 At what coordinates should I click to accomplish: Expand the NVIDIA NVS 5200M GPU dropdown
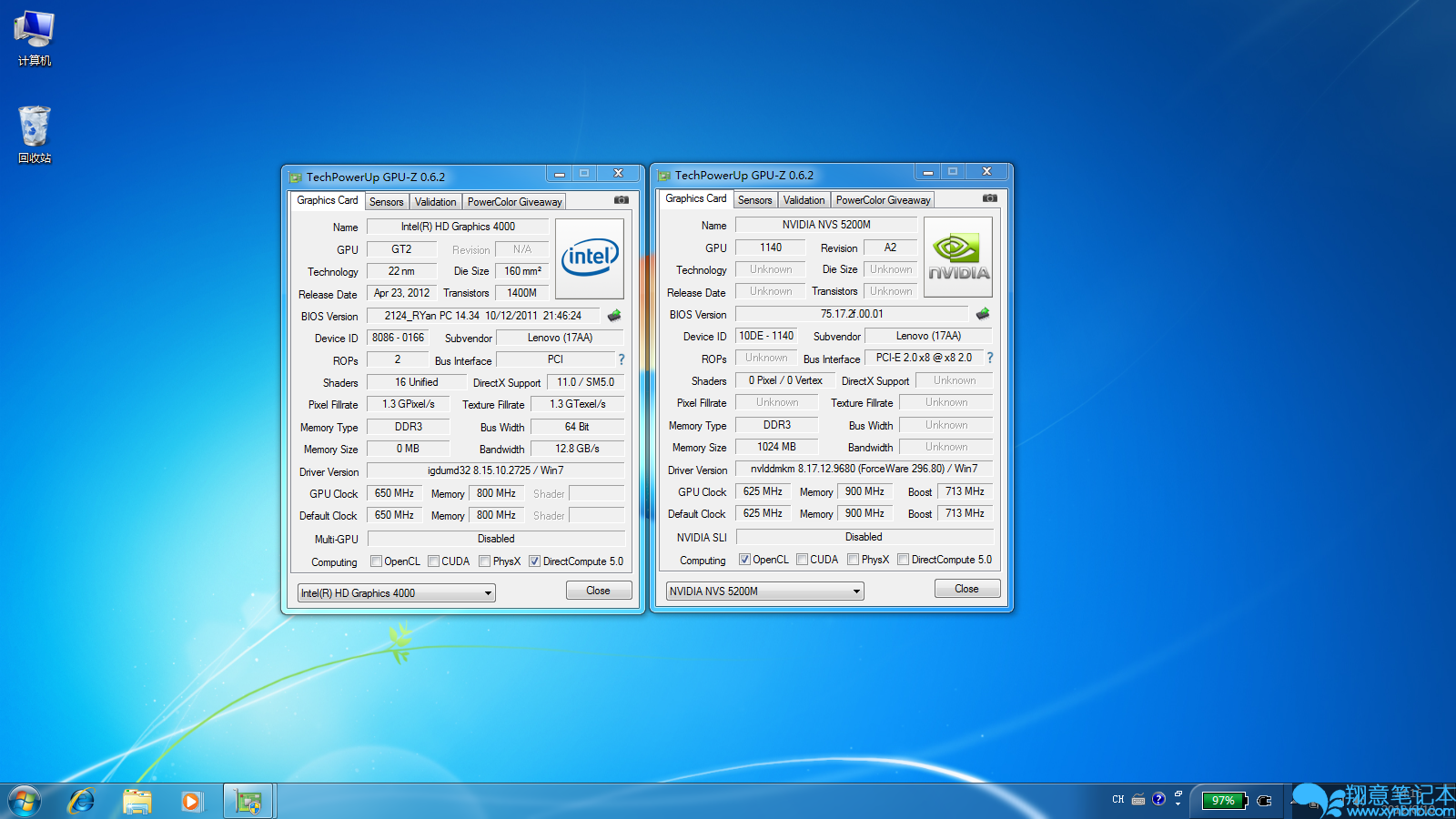765,591
